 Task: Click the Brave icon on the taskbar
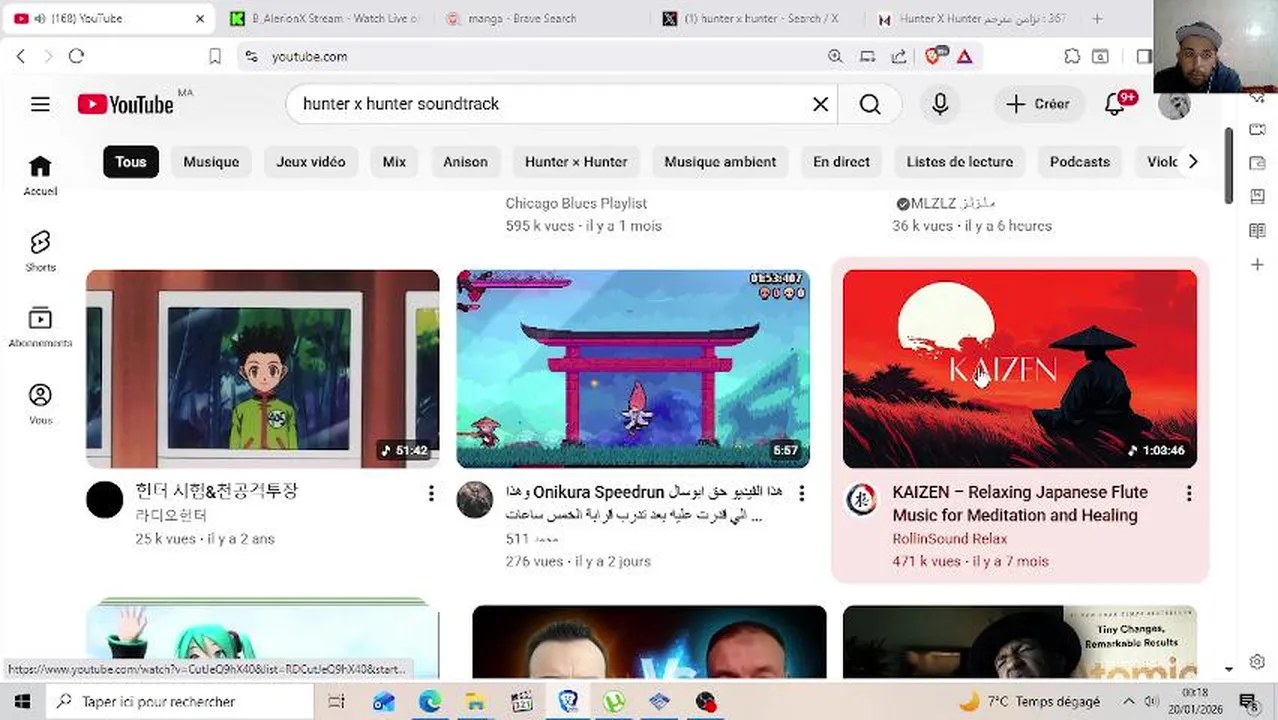[x=568, y=701]
